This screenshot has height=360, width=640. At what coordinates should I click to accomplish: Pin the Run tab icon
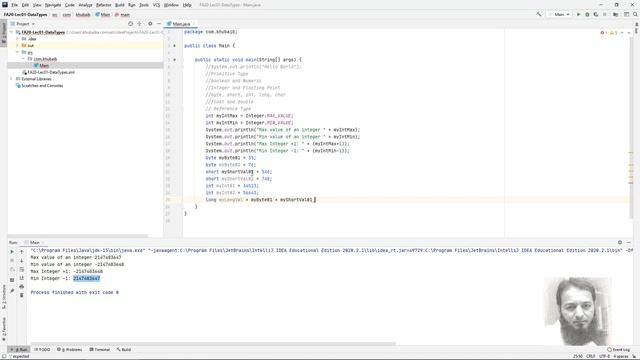point(12,291)
